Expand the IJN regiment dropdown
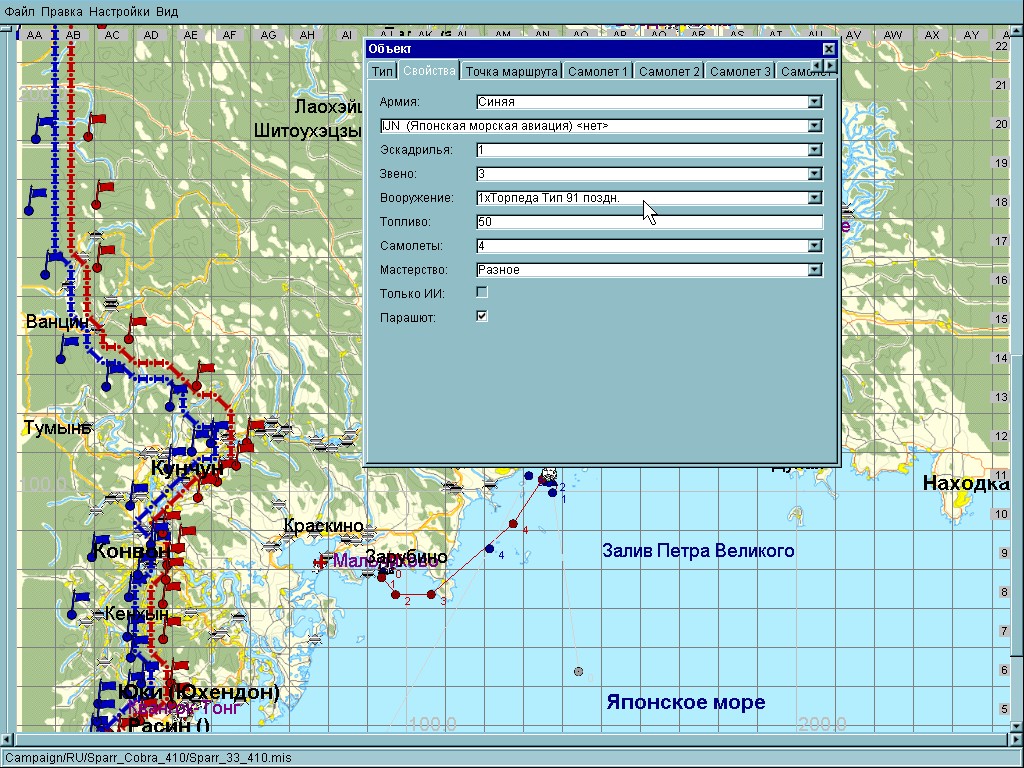The width and height of the screenshot is (1024, 768). 815,126
